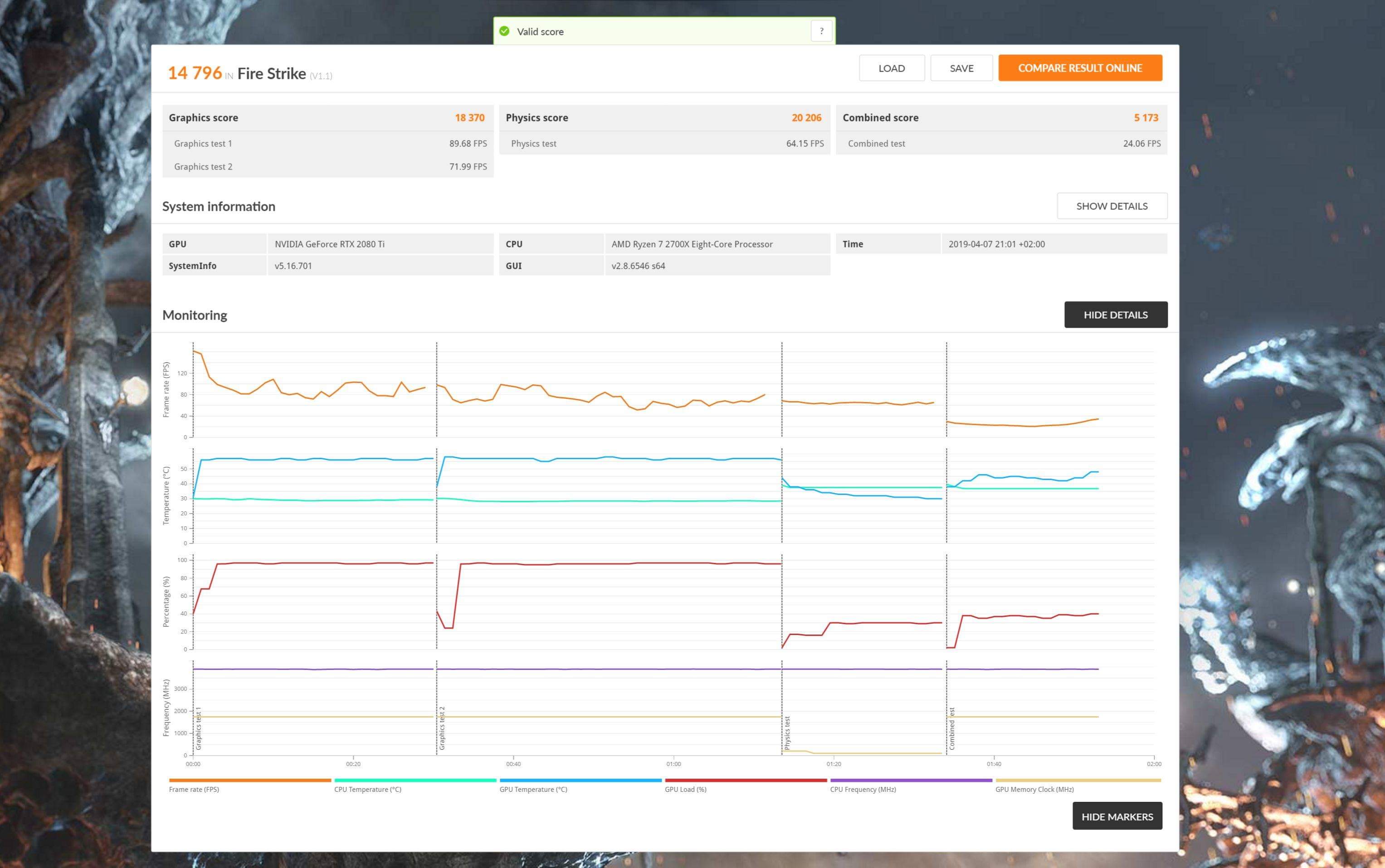Click the 00:20 tick on the time axis
This screenshot has width=1385, height=868.
(352, 763)
